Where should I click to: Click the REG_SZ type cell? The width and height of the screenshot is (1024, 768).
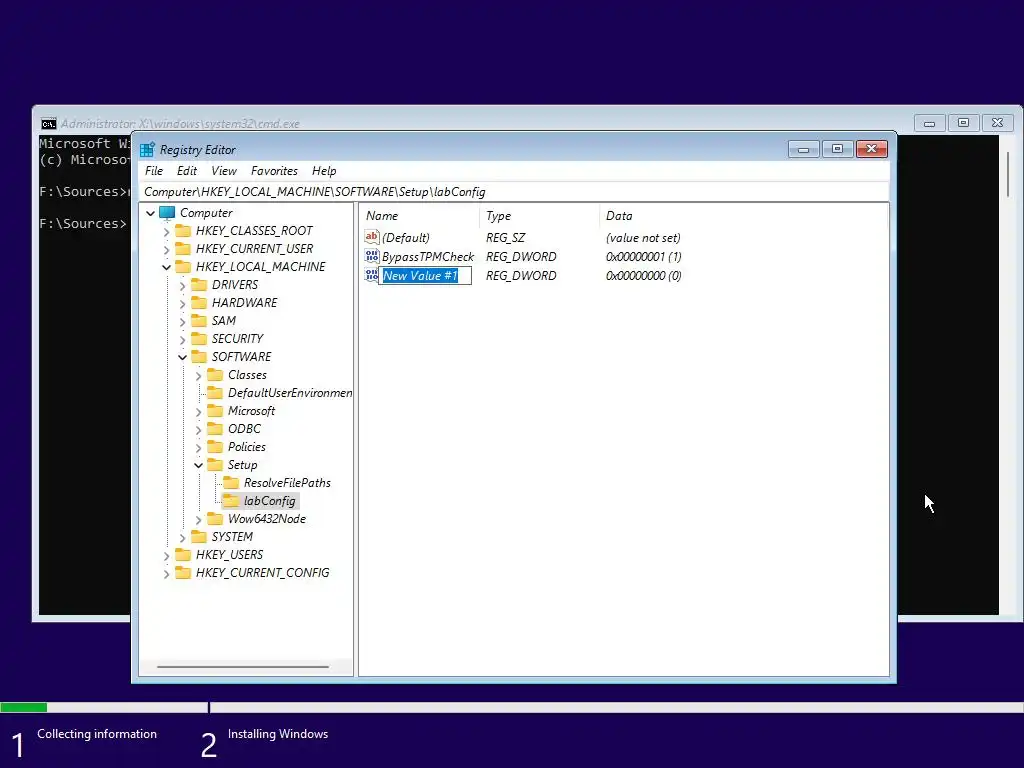(x=505, y=238)
